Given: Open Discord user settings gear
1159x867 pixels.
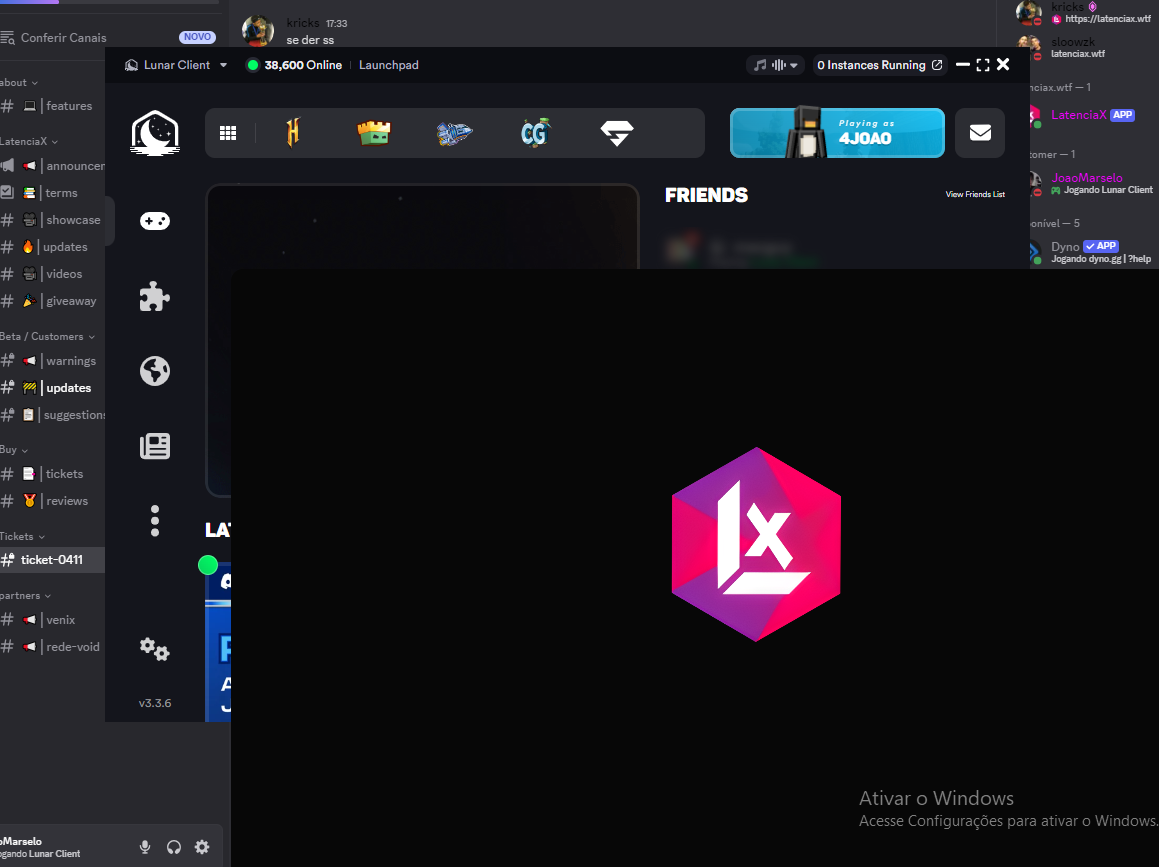Looking at the screenshot, I should [202, 847].
